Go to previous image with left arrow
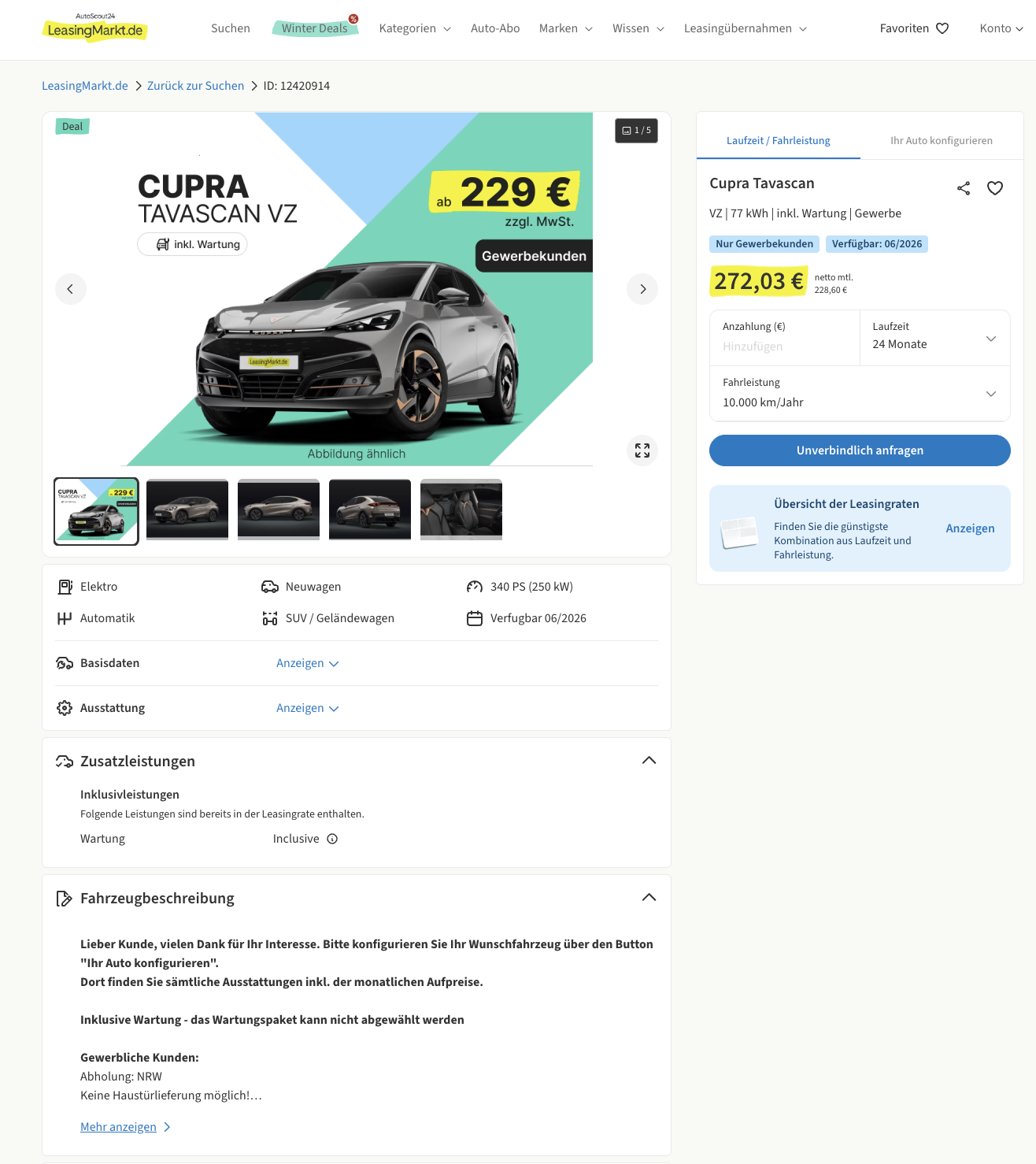 (x=71, y=289)
